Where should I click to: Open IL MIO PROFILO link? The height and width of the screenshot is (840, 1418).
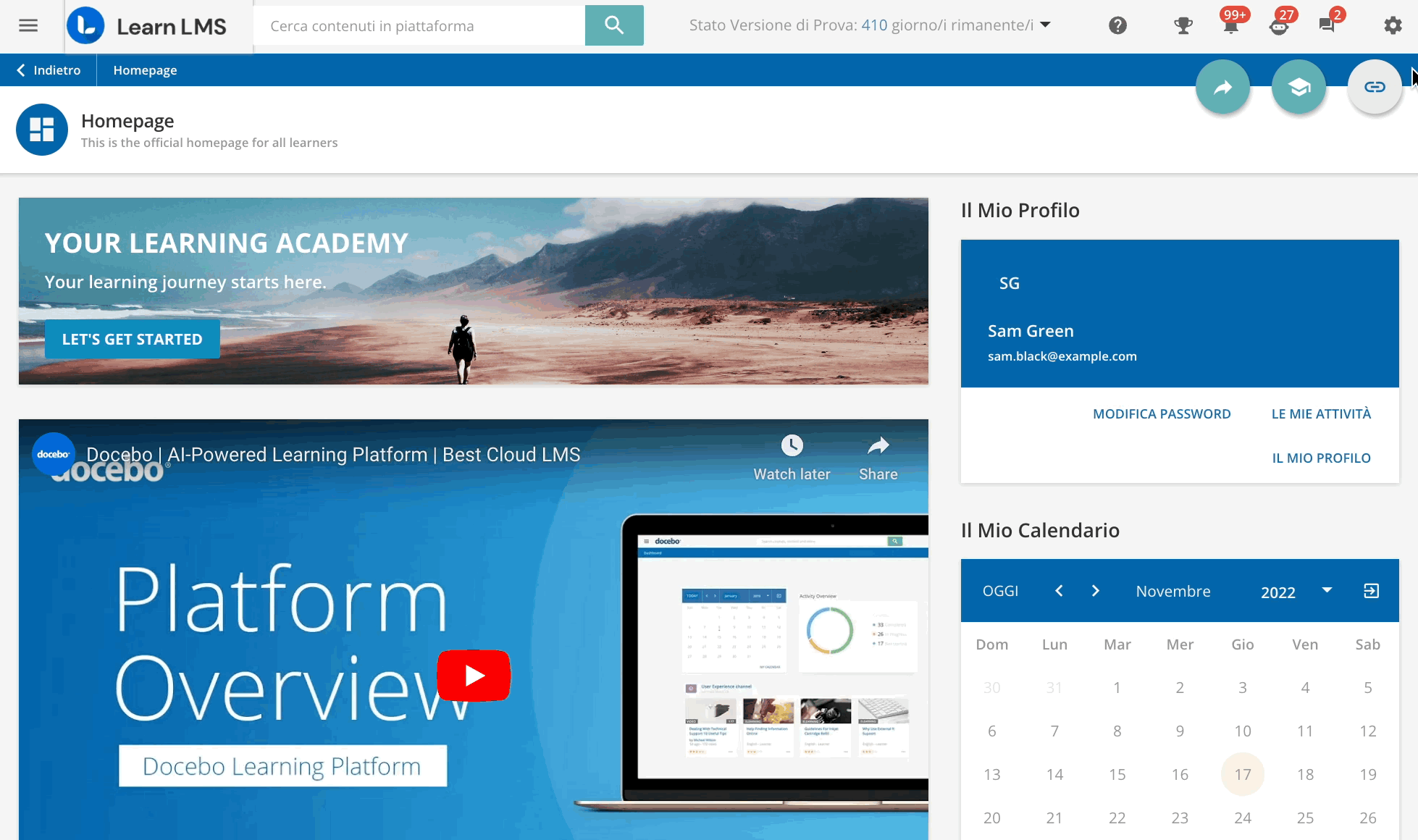[x=1321, y=458]
